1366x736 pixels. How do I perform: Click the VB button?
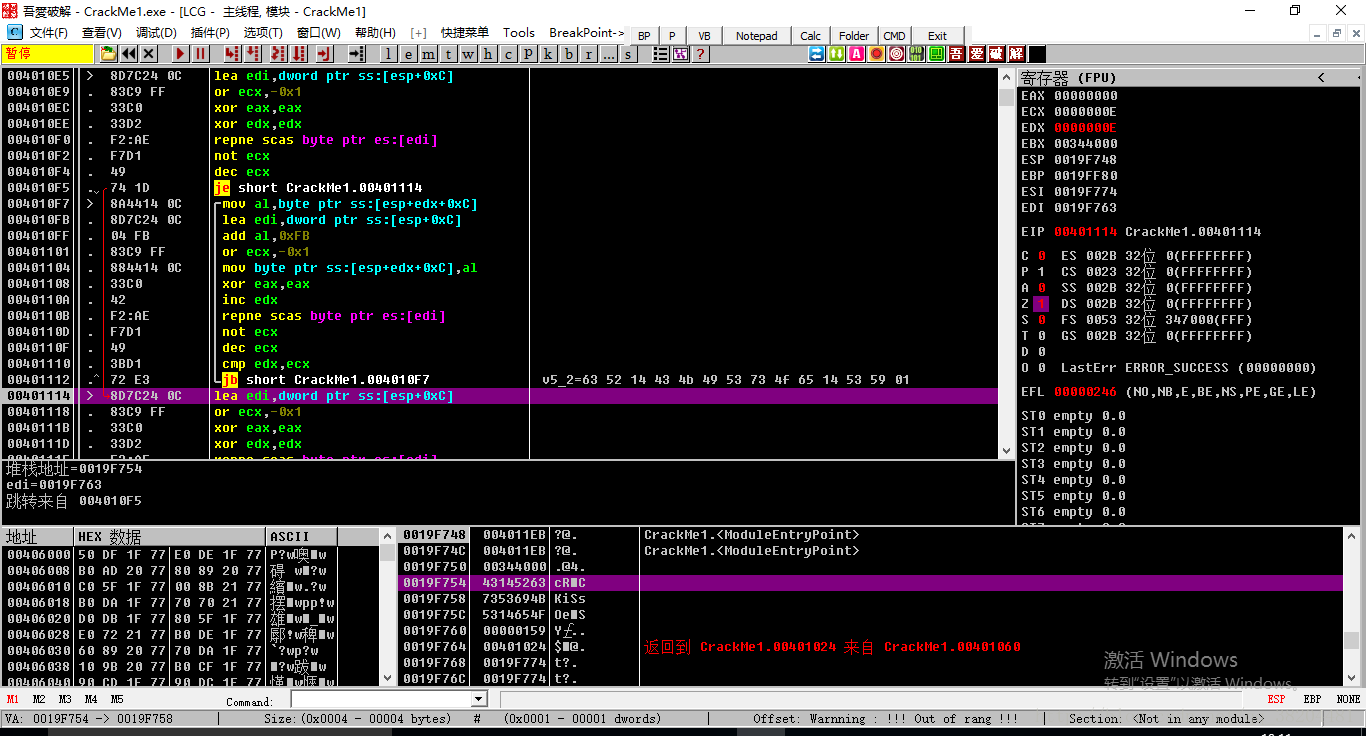[704, 36]
